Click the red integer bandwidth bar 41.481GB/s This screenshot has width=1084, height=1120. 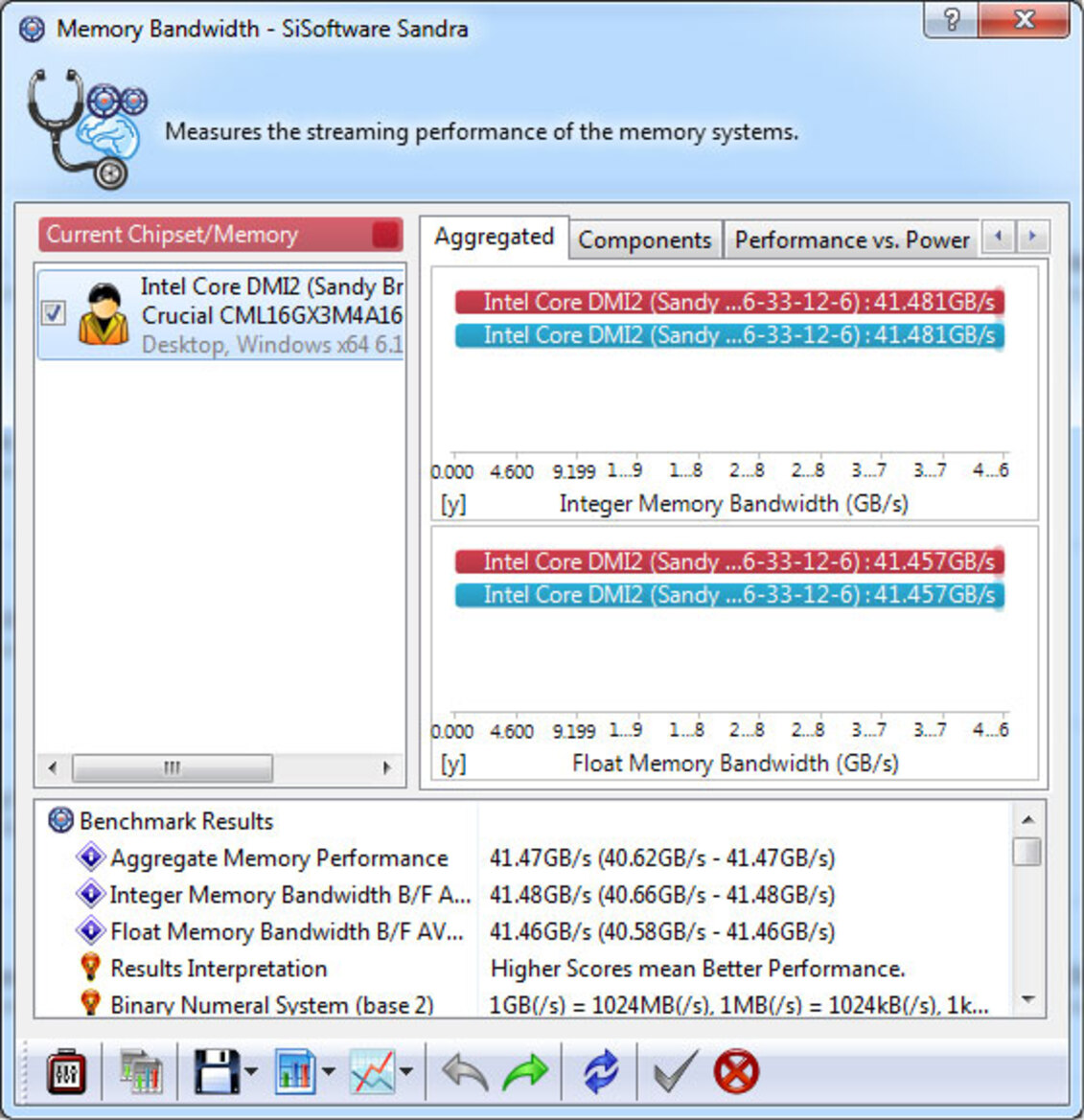pyautogui.click(x=729, y=302)
